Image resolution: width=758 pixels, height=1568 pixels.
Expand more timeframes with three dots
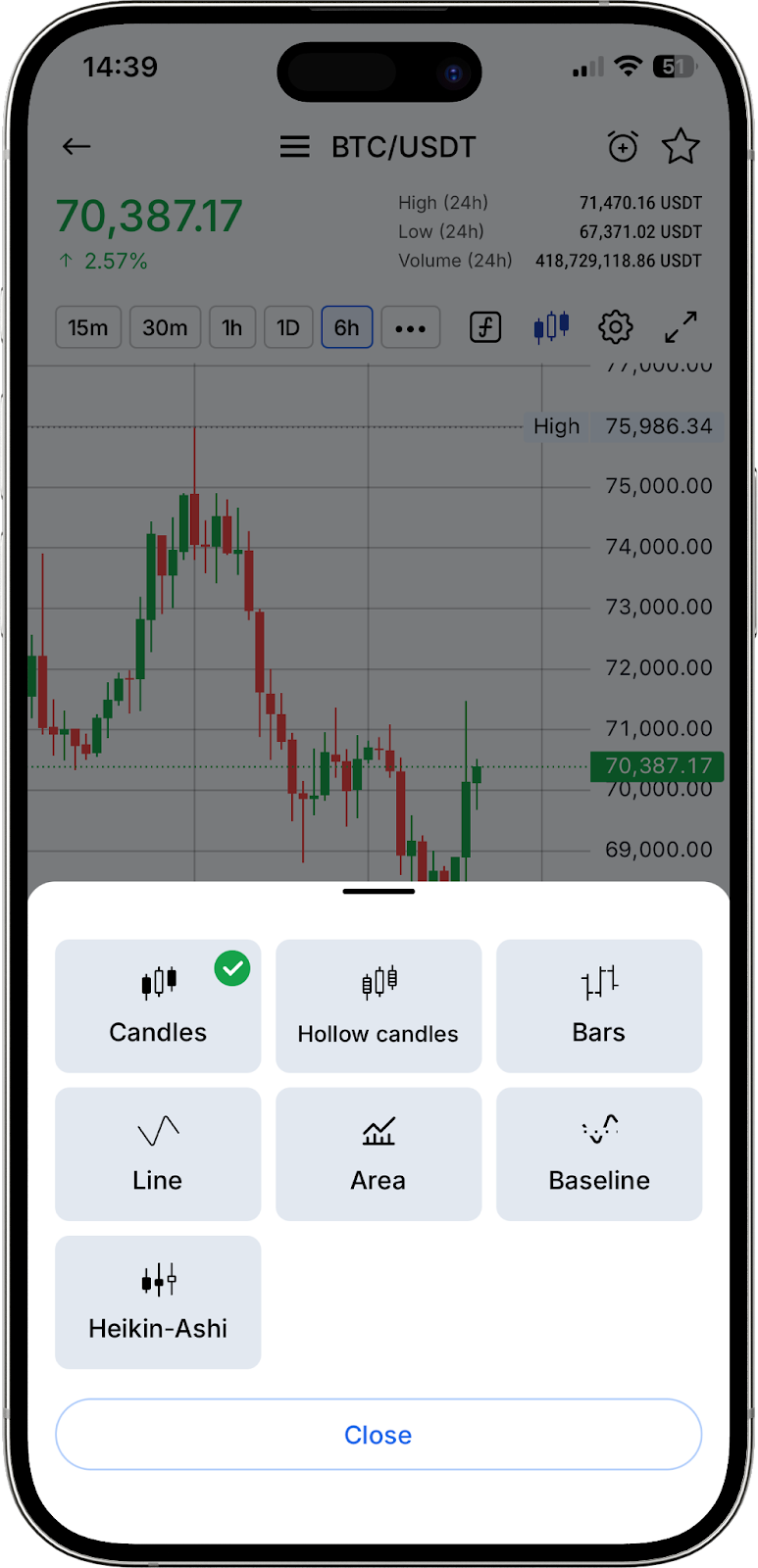pyautogui.click(x=411, y=327)
